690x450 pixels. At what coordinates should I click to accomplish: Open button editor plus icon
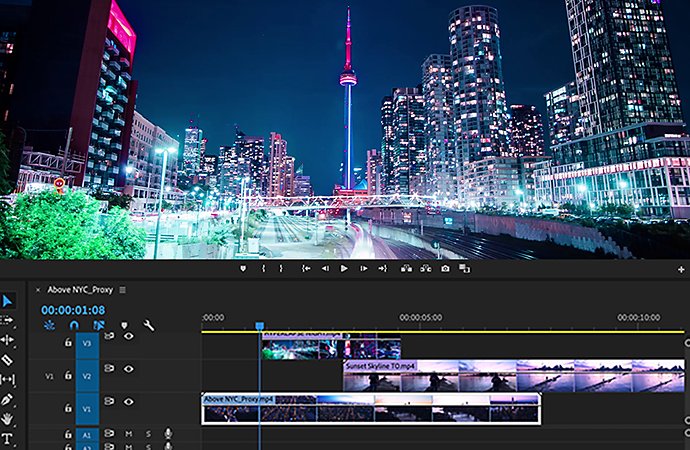coord(681,269)
